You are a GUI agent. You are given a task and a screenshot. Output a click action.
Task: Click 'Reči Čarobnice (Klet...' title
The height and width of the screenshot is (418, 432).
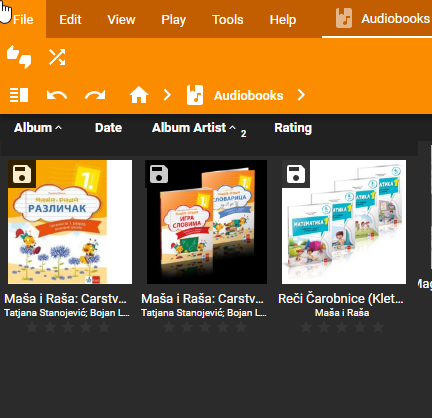coord(341,299)
